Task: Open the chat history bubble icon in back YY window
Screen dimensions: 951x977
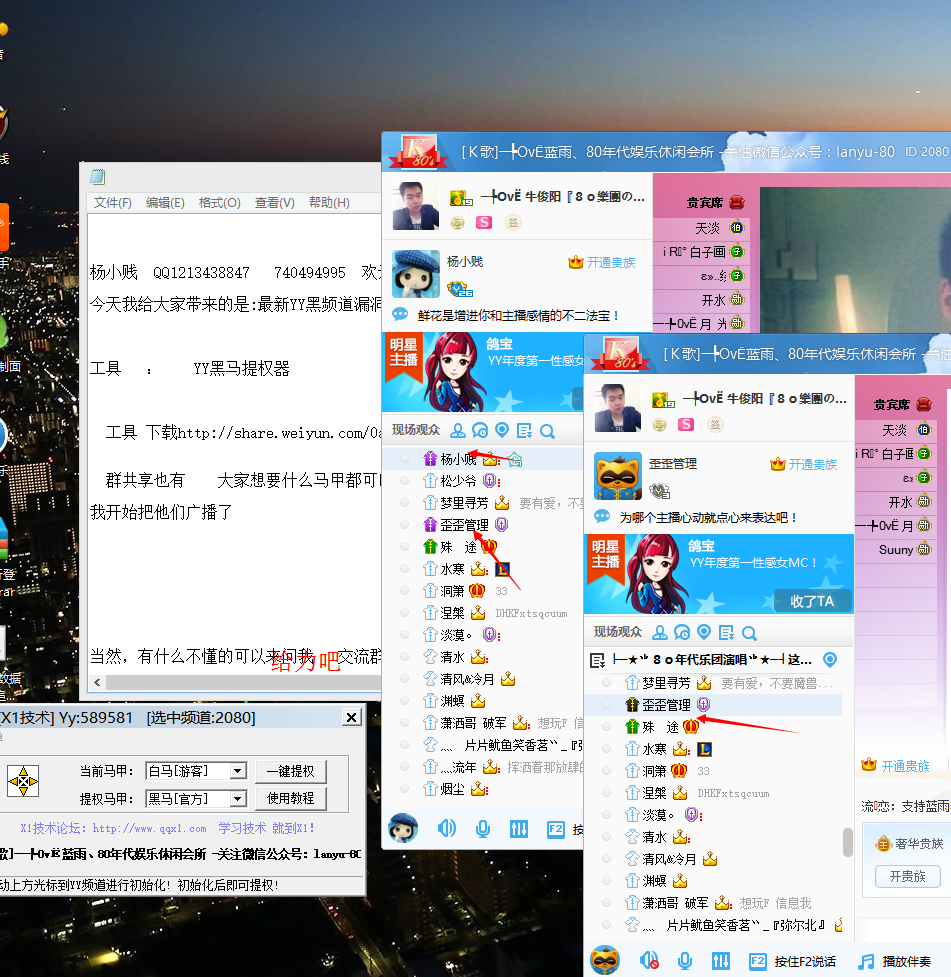Action: (480, 431)
